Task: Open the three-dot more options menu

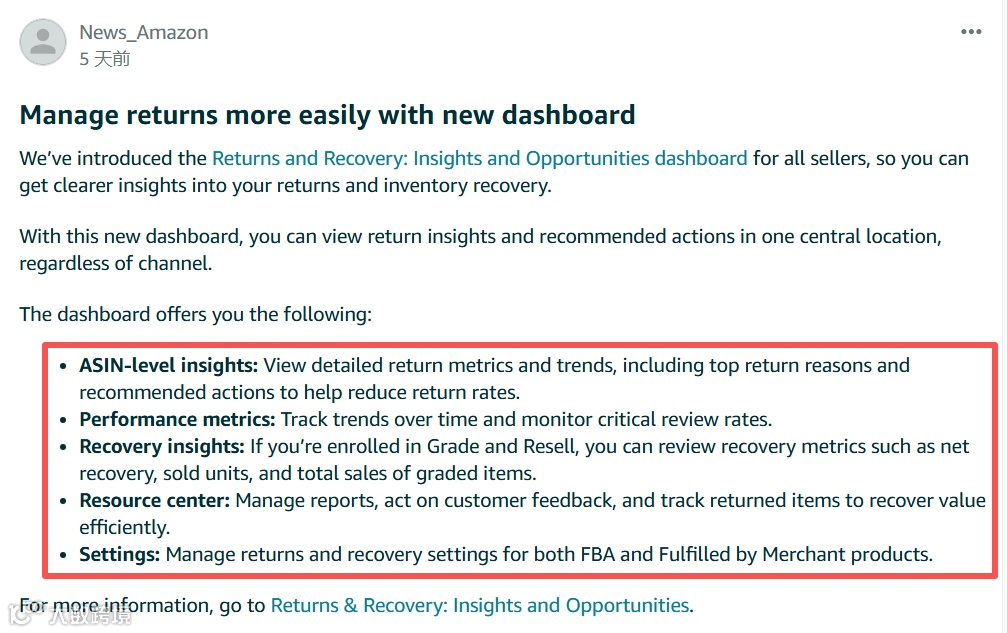Action: [x=971, y=32]
